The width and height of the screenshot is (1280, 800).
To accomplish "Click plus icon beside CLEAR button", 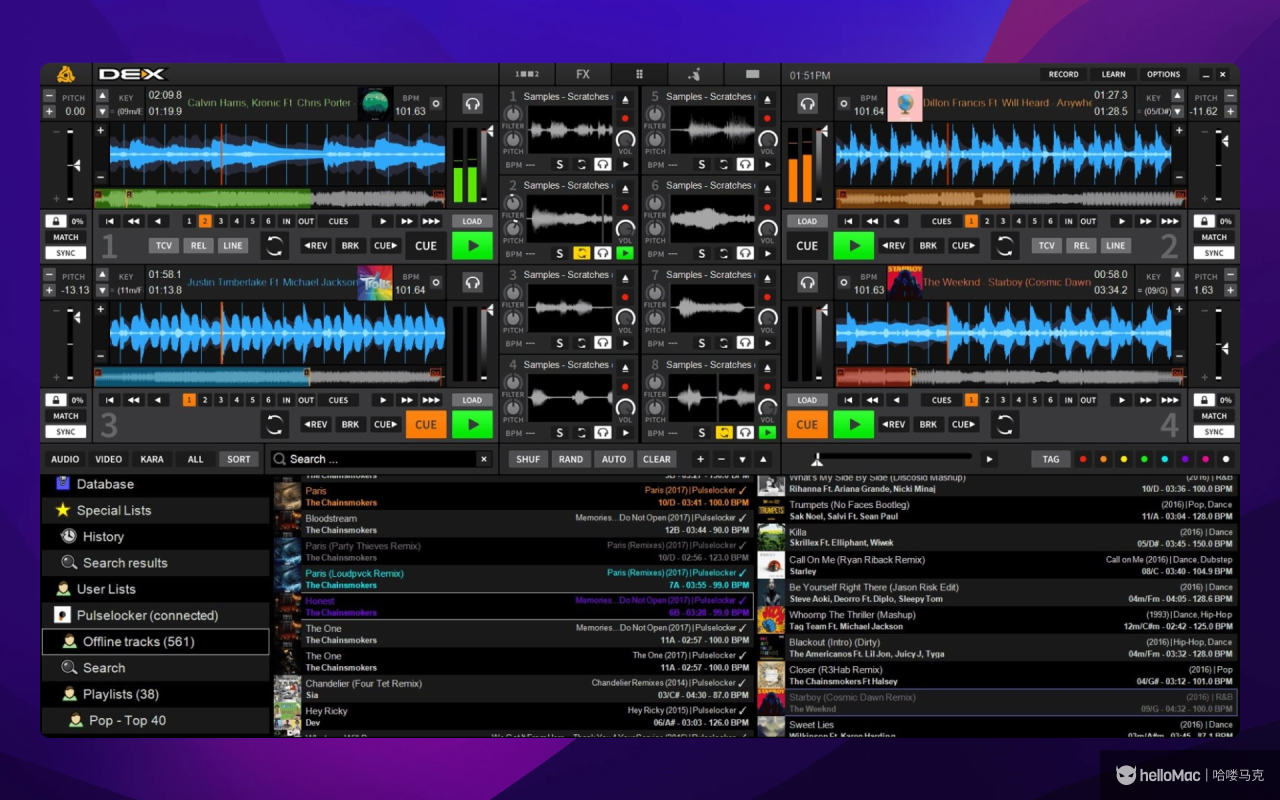I will pos(700,459).
